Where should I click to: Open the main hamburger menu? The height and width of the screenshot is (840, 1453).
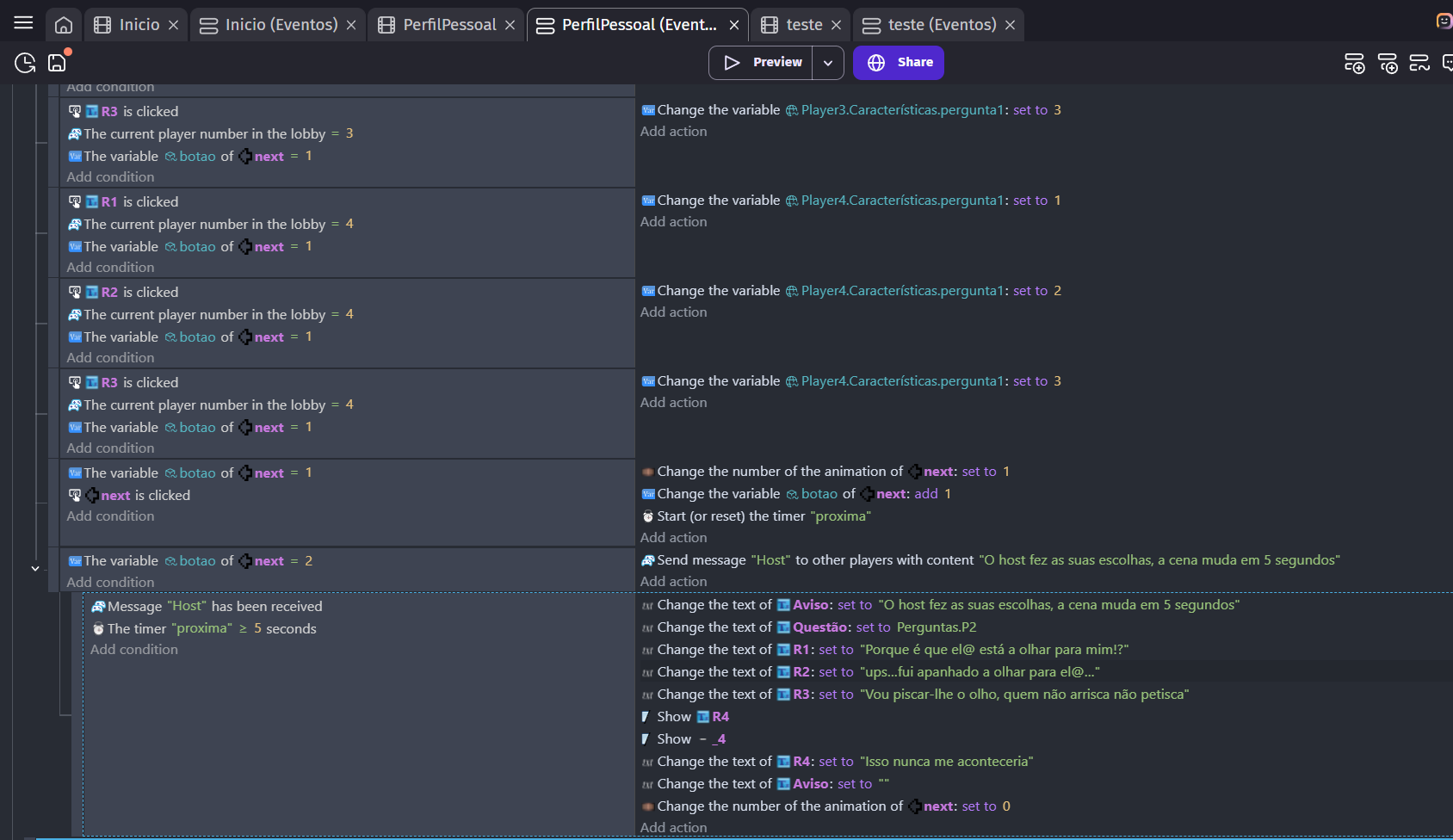point(23,23)
